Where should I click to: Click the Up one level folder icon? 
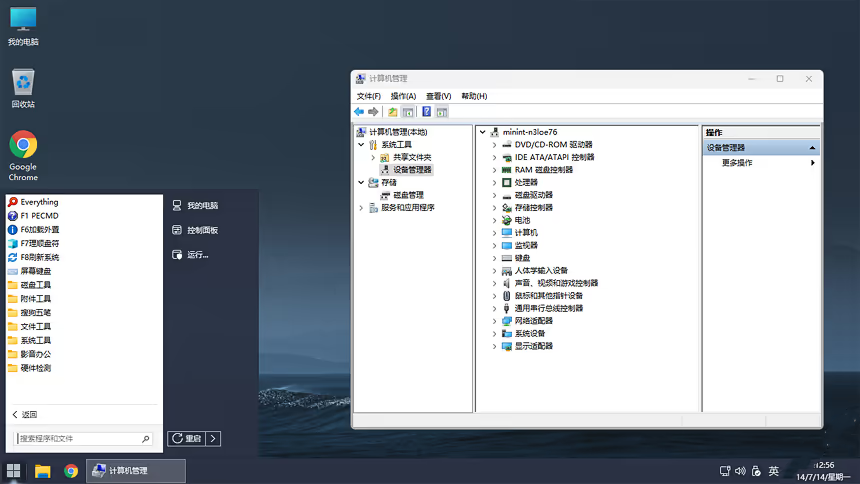click(393, 112)
